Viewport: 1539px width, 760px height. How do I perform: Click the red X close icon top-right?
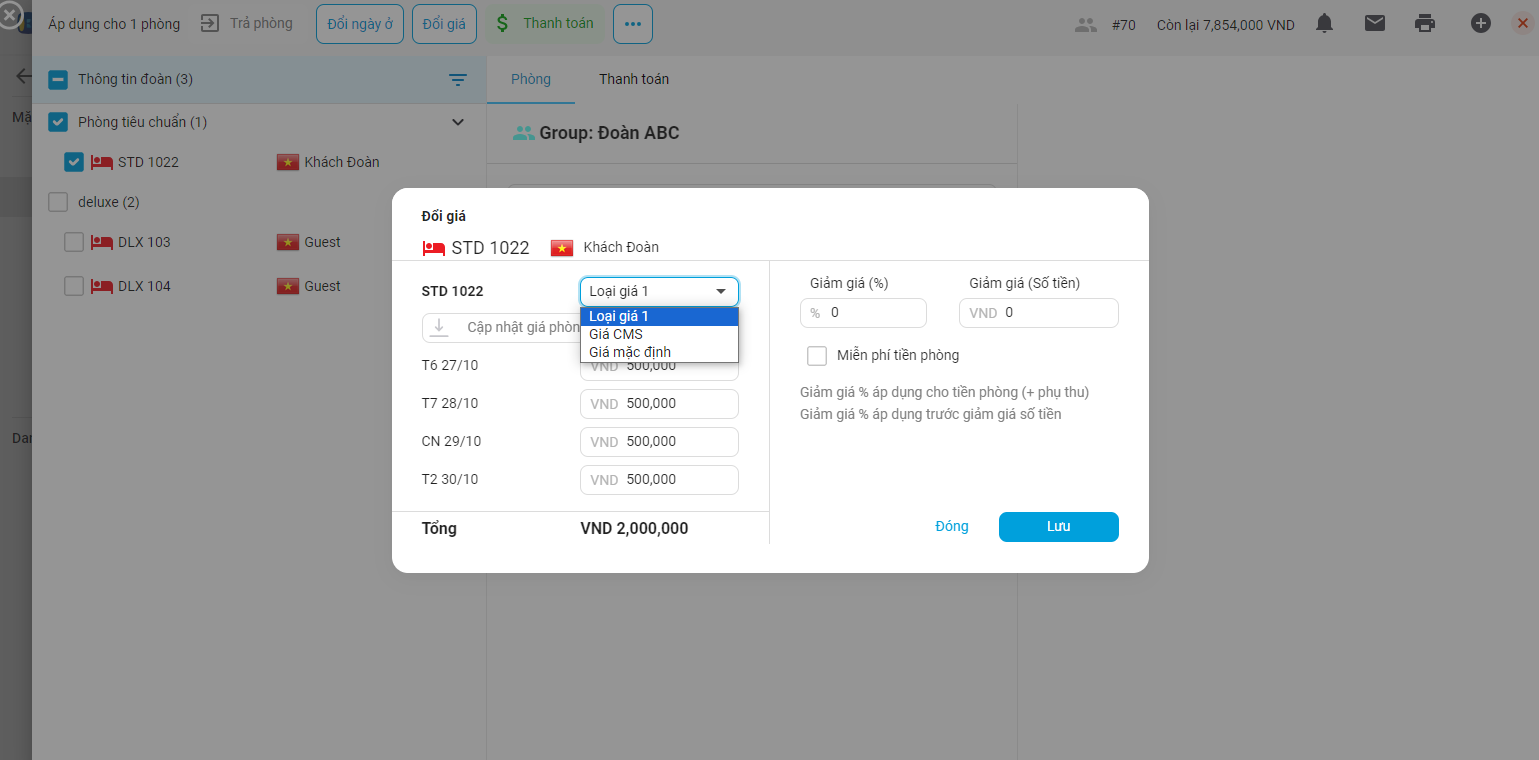pos(1522,23)
